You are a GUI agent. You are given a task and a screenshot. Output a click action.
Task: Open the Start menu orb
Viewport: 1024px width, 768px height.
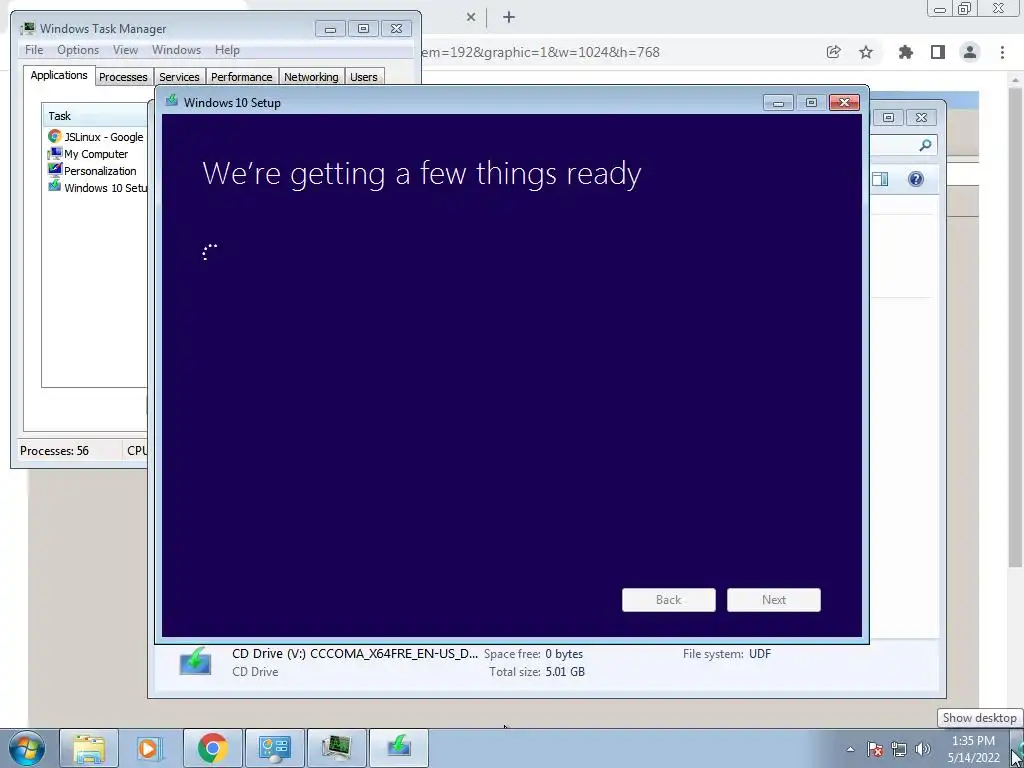click(26, 748)
